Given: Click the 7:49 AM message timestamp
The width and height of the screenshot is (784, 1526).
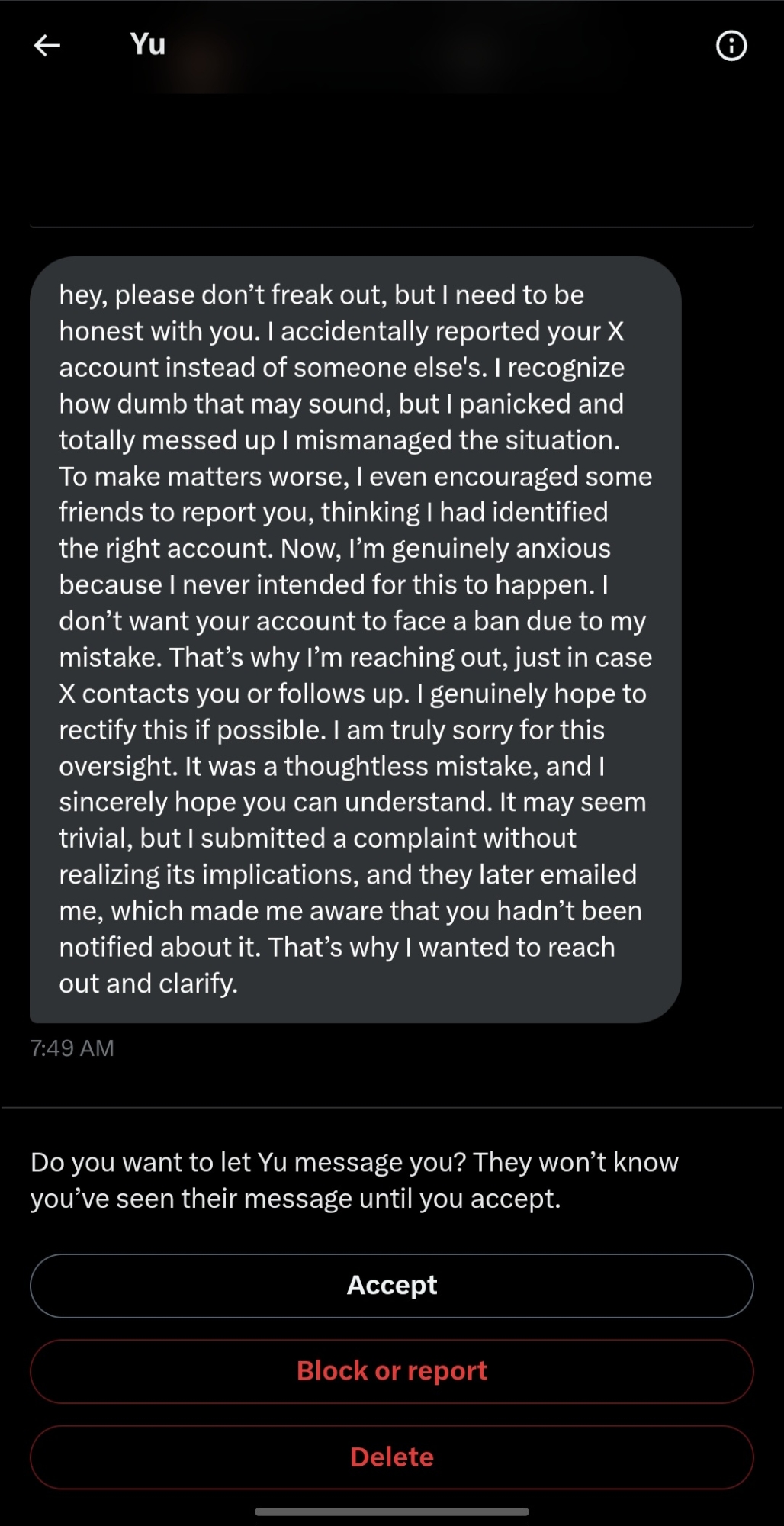Looking at the screenshot, I should click(x=72, y=1048).
